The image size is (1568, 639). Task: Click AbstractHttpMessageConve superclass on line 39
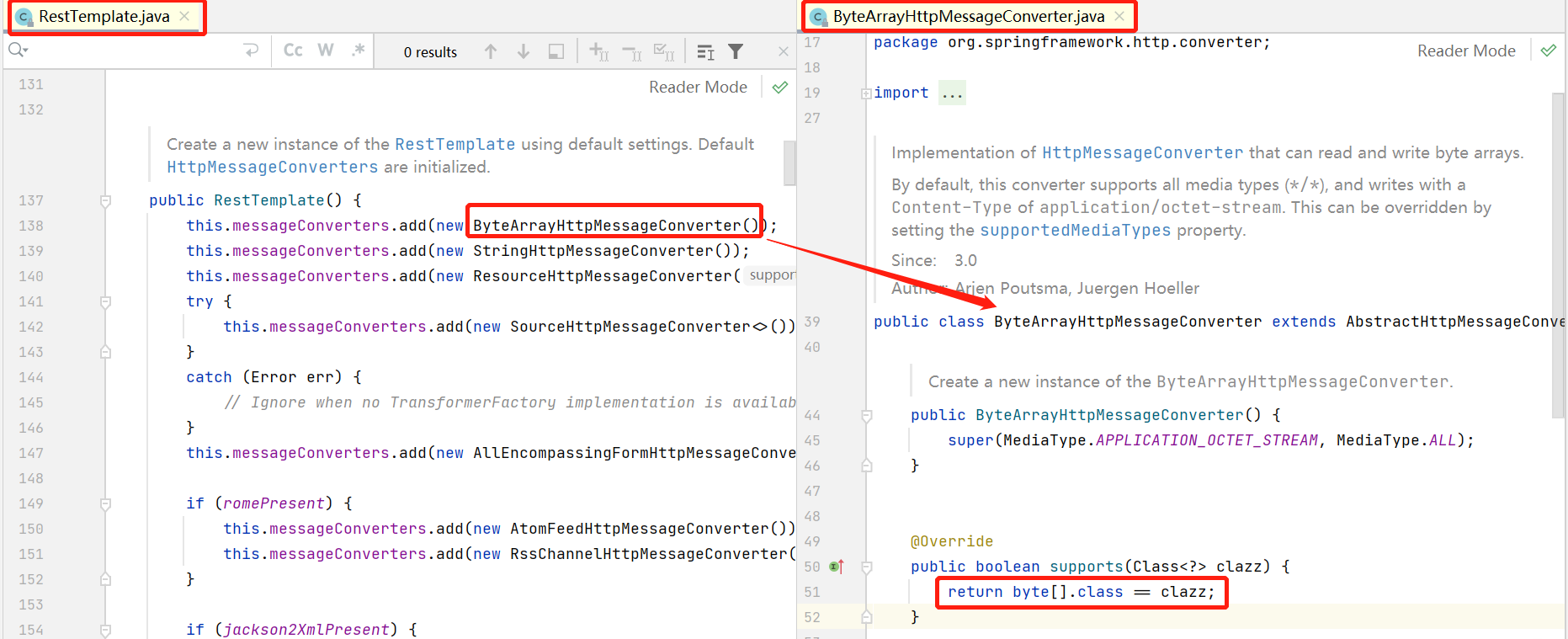coord(1454,322)
